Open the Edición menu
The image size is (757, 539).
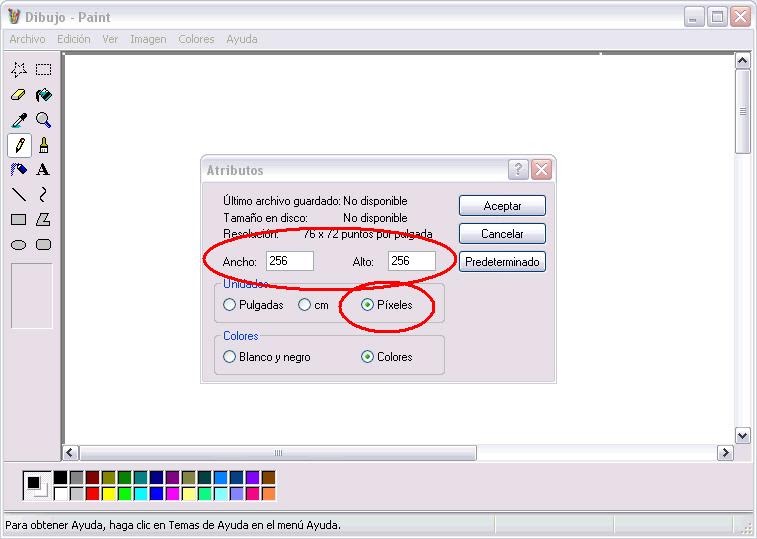(74, 39)
